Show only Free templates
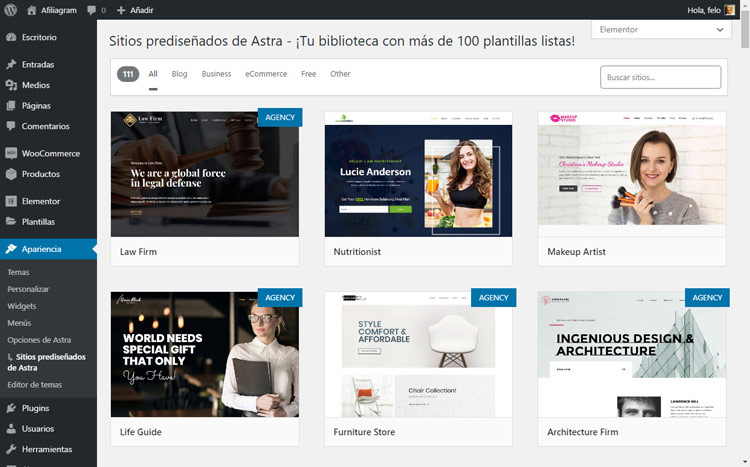The width and height of the screenshot is (750, 467). (309, 74)
